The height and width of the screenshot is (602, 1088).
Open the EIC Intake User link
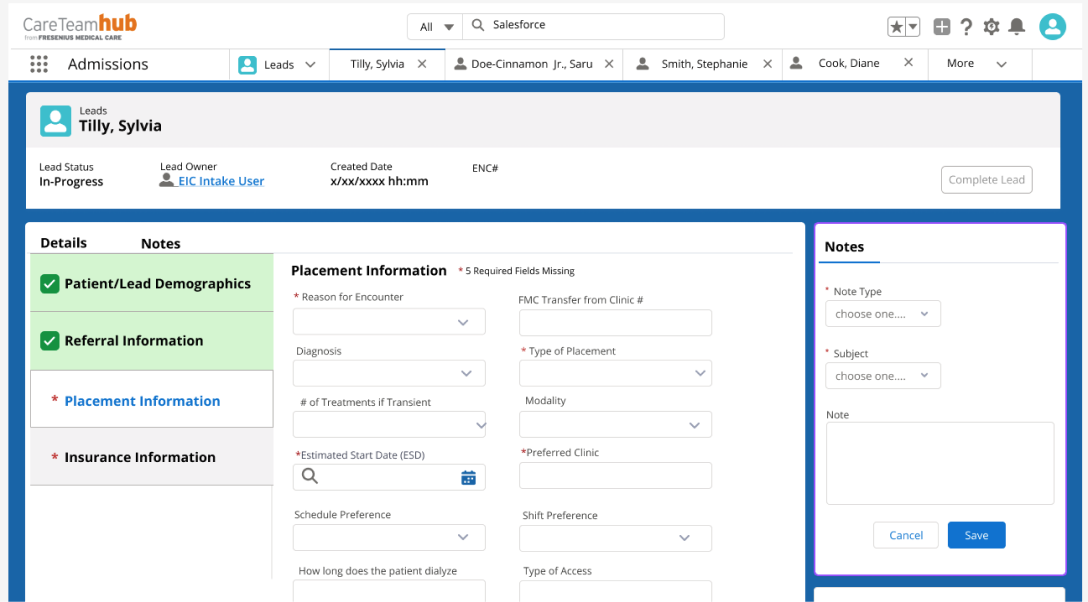[x=220, y=181]
